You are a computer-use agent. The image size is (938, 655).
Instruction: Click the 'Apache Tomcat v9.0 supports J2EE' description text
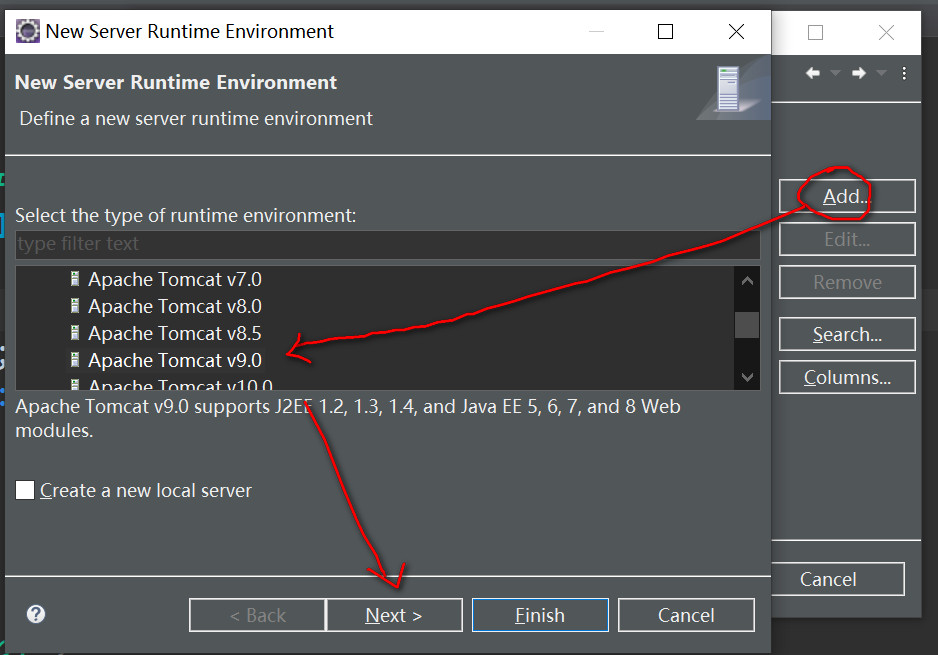pyautogui.click(x=348, y=418)
